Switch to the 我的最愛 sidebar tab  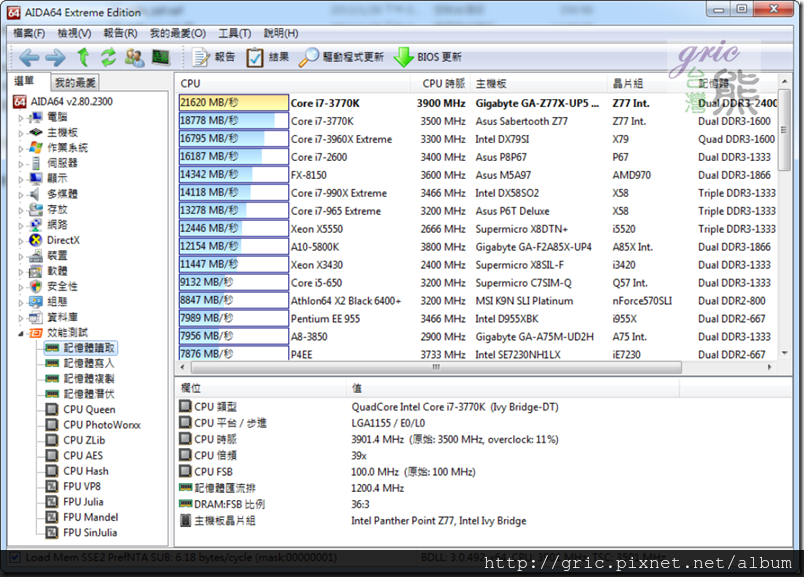pyautogui.click(x=75, y=83)
